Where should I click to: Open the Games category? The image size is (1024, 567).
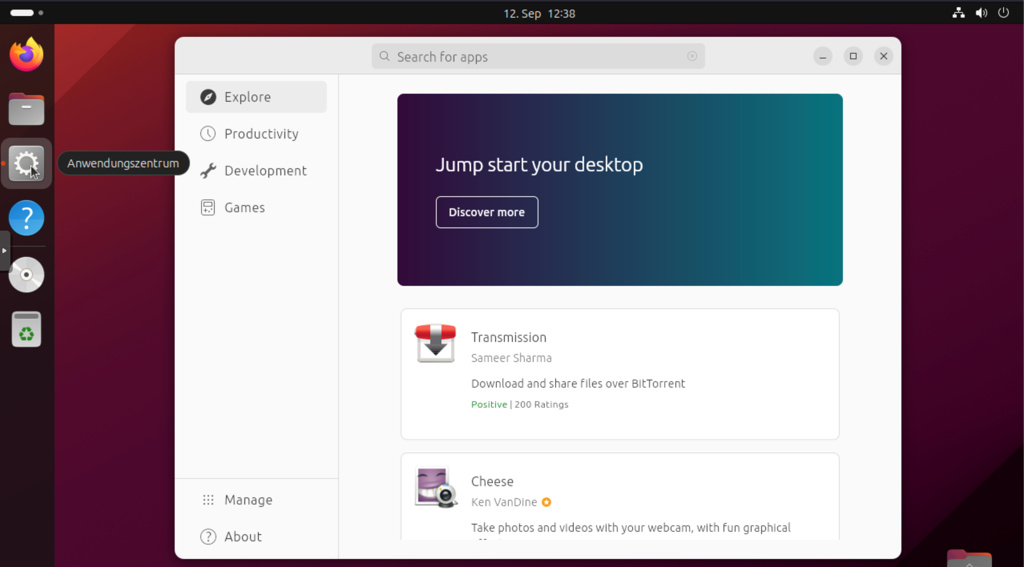(x=256, y=208)
